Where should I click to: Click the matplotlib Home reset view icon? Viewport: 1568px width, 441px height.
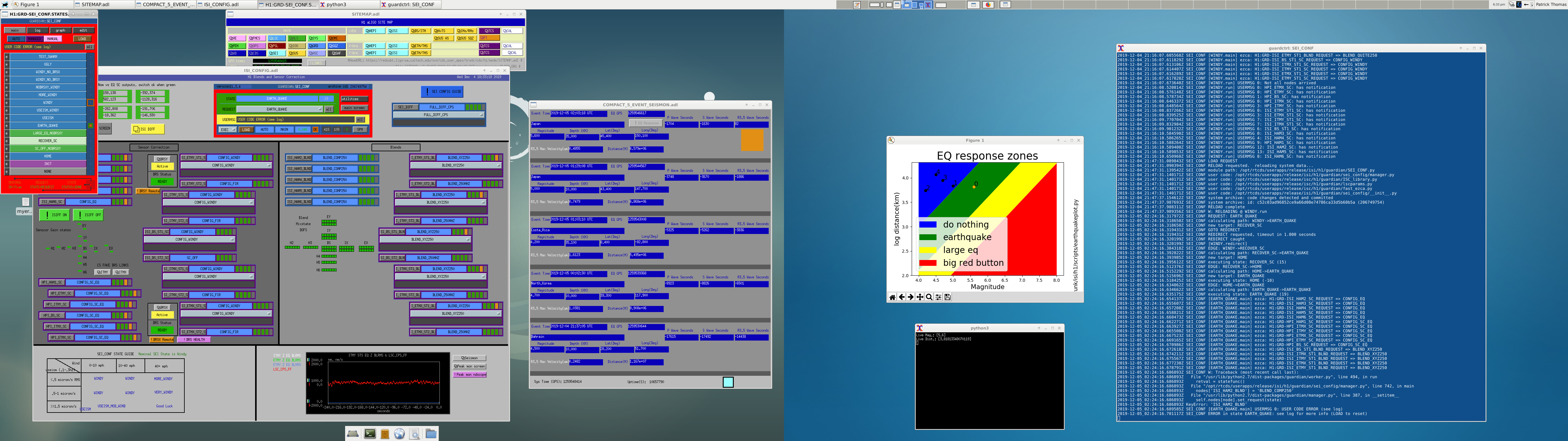(x=893, y=297)
